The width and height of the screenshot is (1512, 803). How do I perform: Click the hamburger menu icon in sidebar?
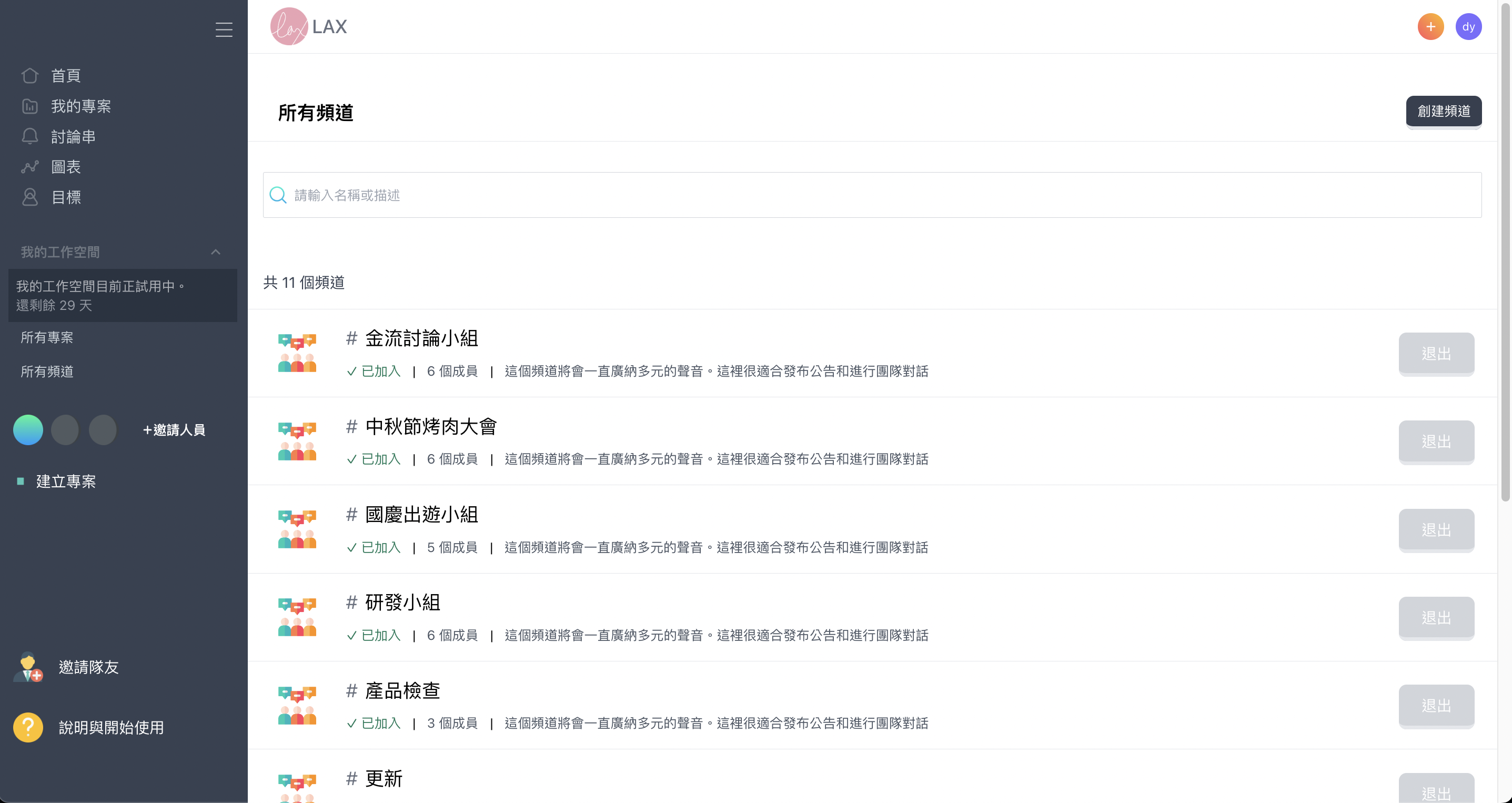point(224,29)
